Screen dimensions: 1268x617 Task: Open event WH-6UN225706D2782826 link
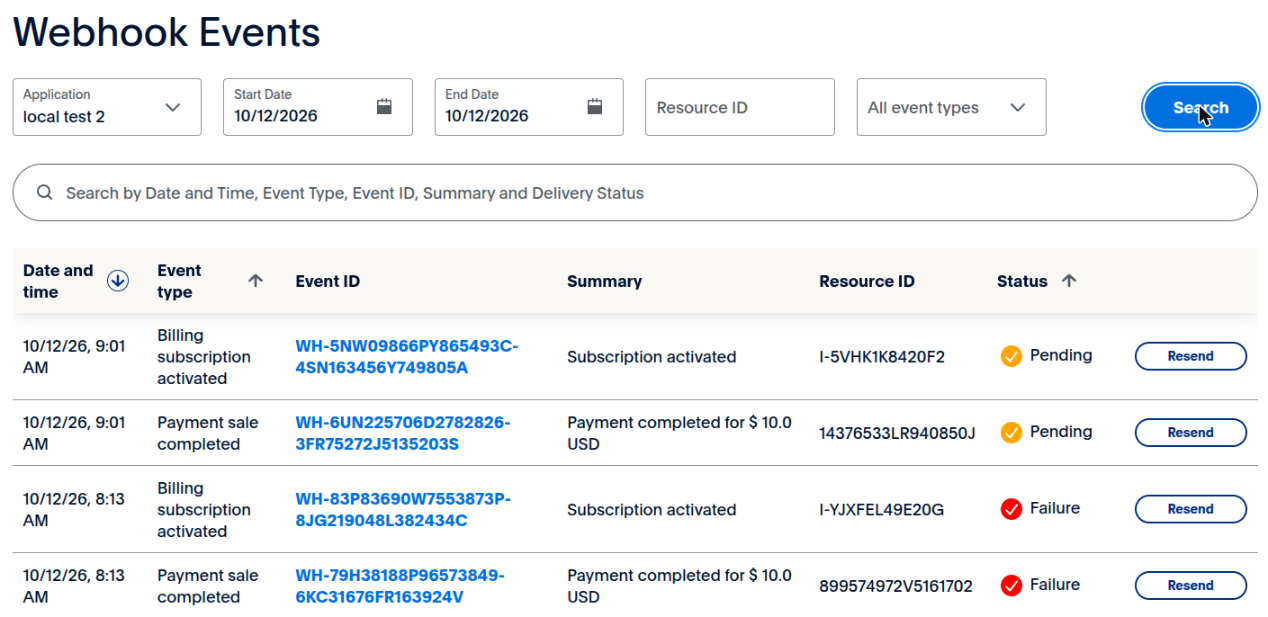[403, 433]
